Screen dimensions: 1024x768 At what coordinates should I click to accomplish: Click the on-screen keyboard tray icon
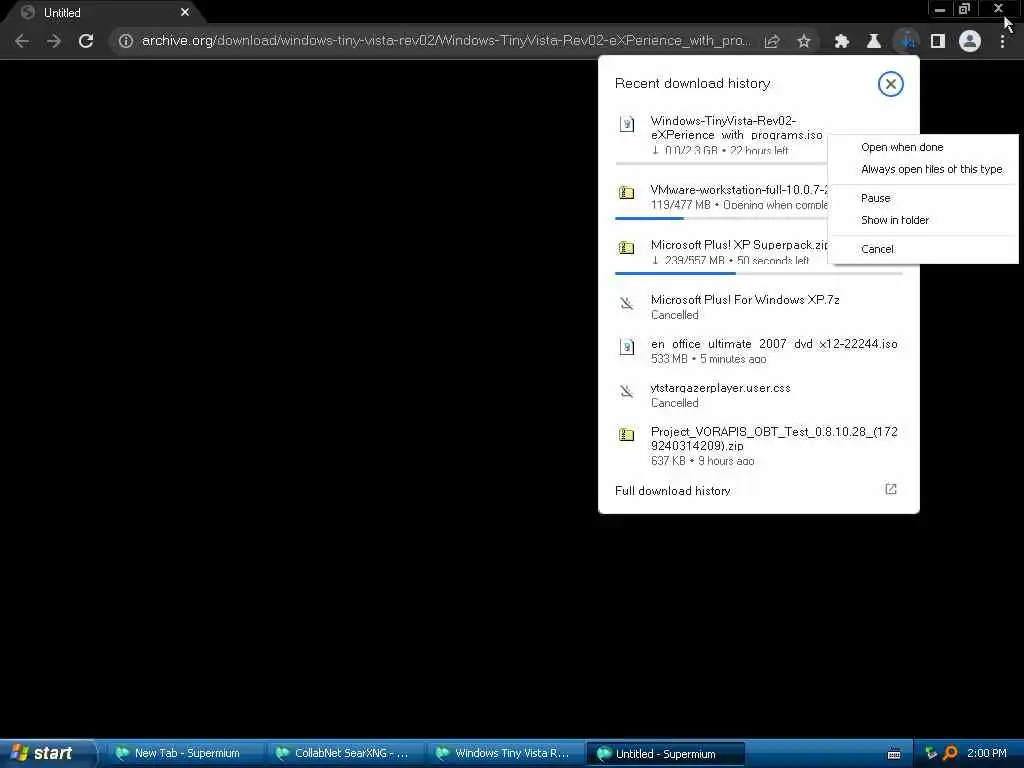coord(894,754)
